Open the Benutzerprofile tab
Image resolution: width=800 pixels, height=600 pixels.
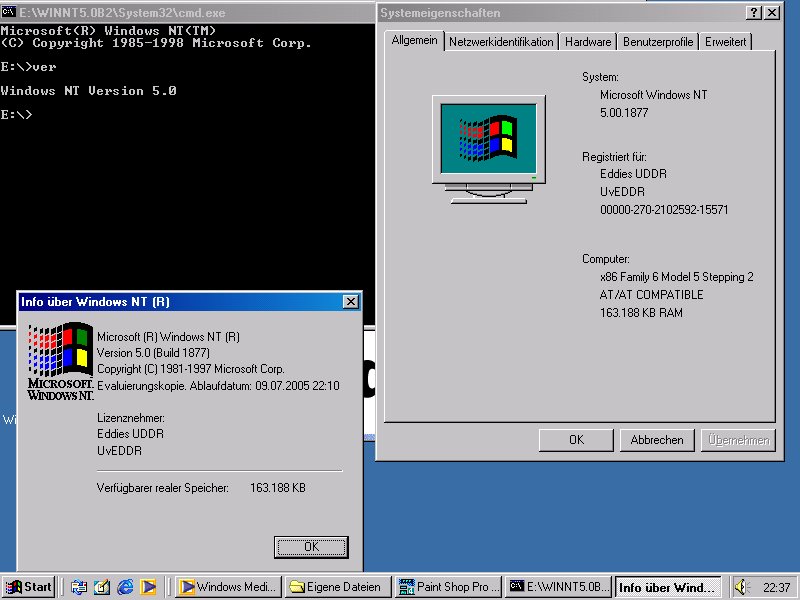coord(657,42)
